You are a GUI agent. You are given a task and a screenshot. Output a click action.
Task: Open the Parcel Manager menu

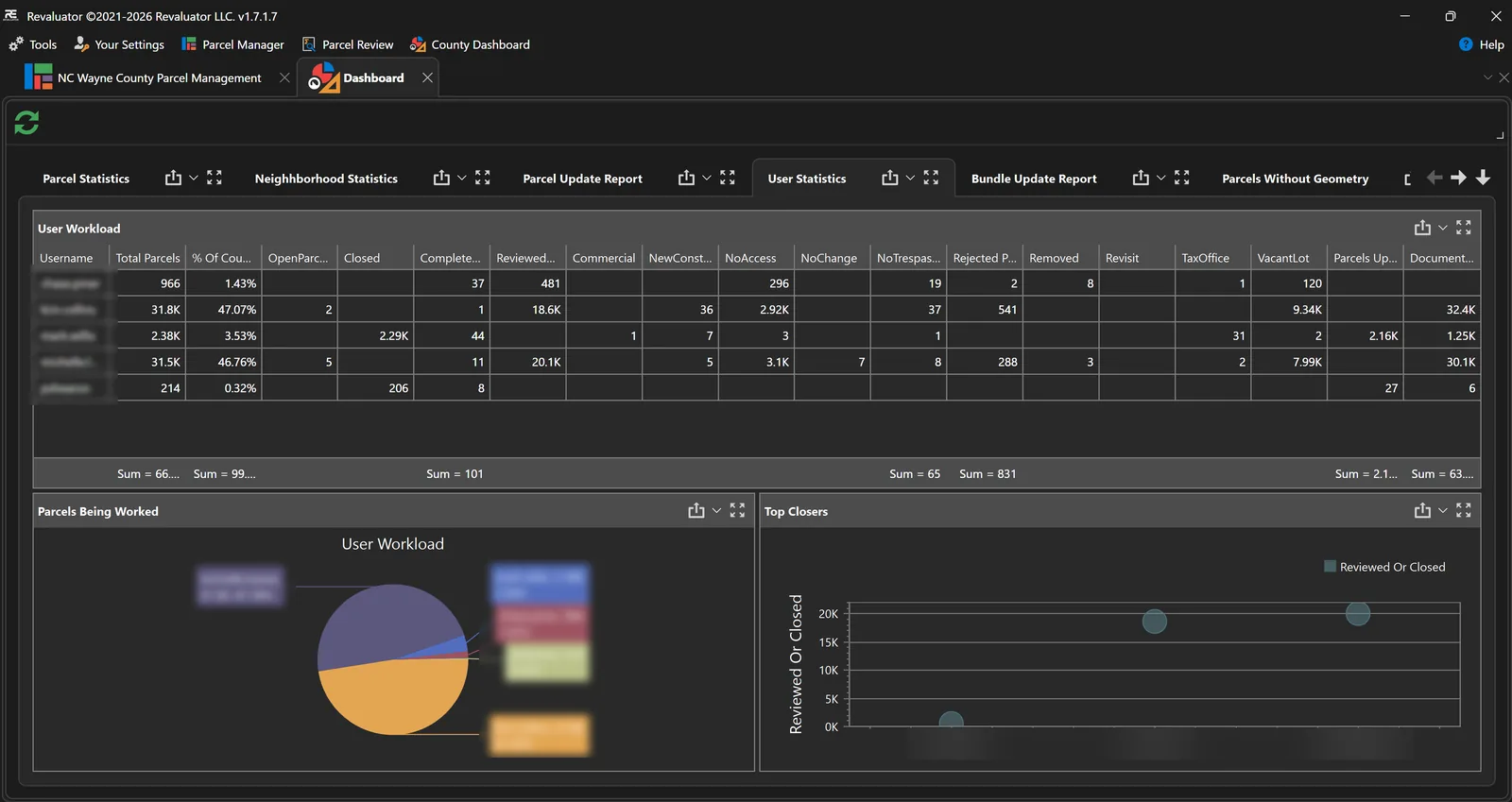[232, 44]
